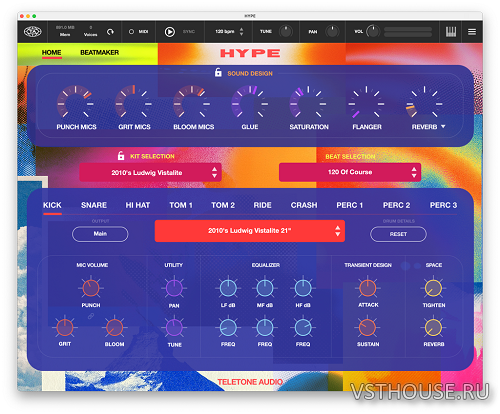
Task: Toggle the Sound Design lock icon
Action: pyautogui.click(x=218, y=72)
